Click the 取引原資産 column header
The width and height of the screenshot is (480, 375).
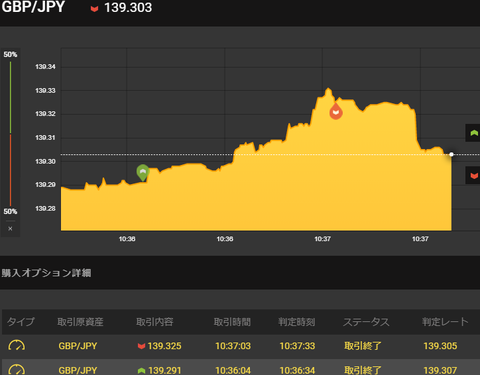coord(80,322)
